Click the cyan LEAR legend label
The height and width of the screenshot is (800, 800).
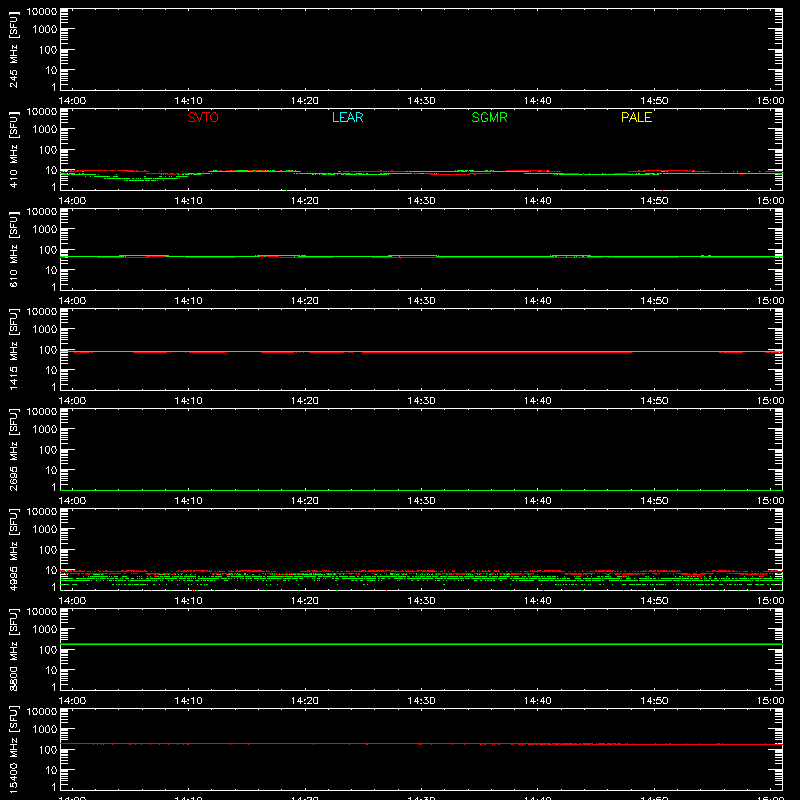[347, 117]
